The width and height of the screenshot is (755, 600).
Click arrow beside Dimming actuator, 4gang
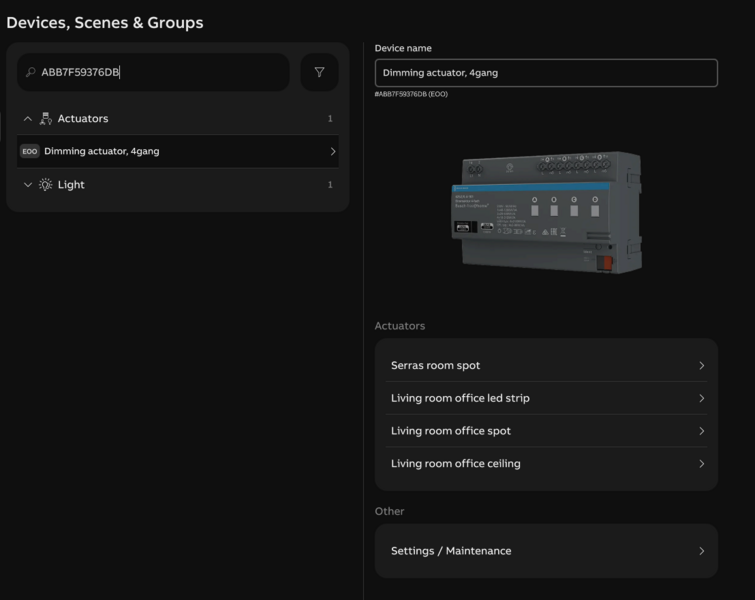pyautogui.click(x=332, y=152)
